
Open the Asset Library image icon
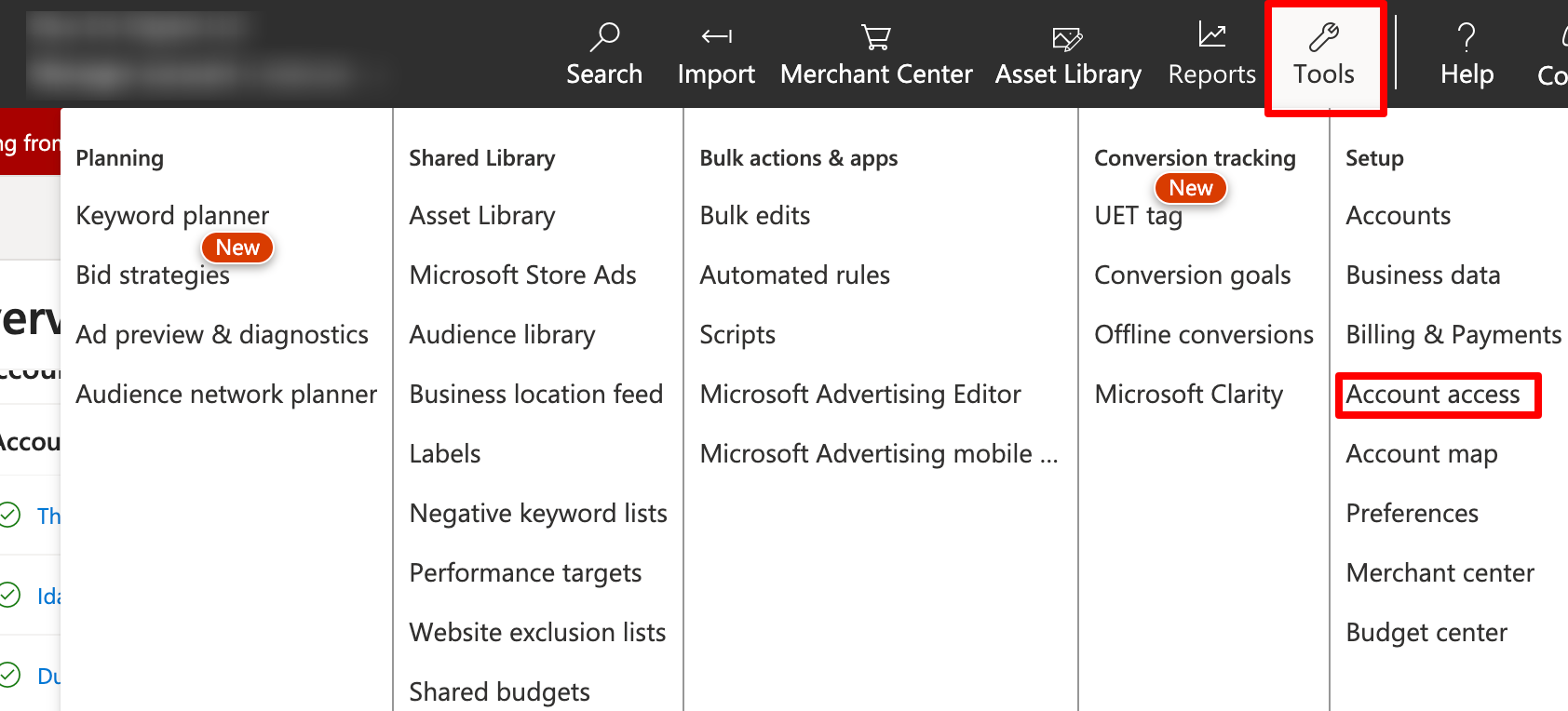tap(1067, 38)
